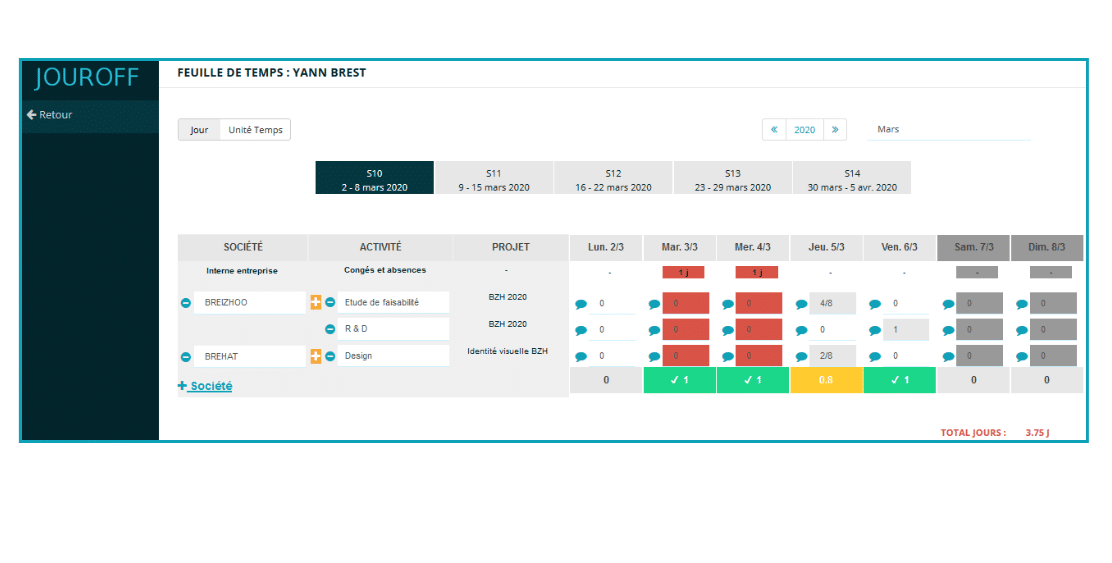Image resolution: width=1112 pixels, height=563 pixels.
Task: Remove the BREHAT company row
Action: click(x=186, y=357)
